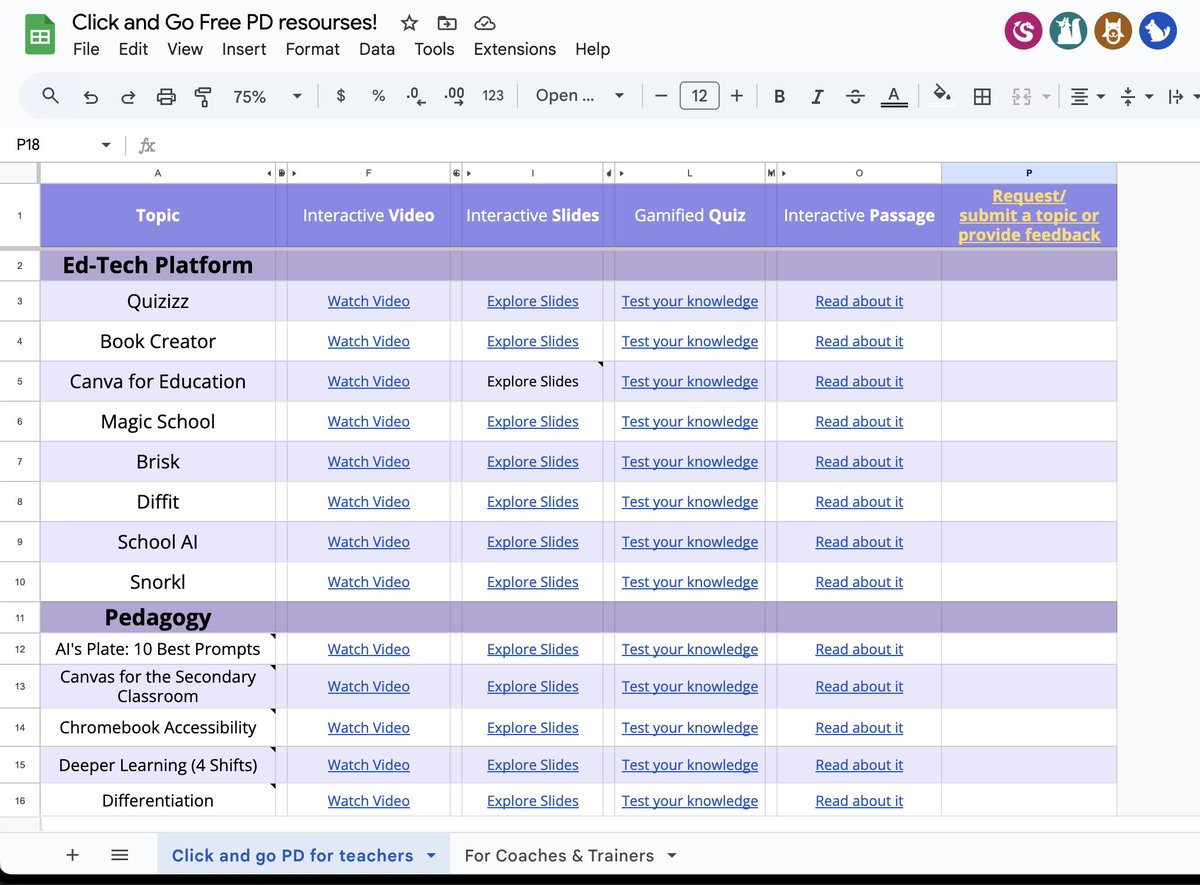Open the Tools menu
Image resolution: width=1200 pixels, height=885 pixels.
(434, 49)
